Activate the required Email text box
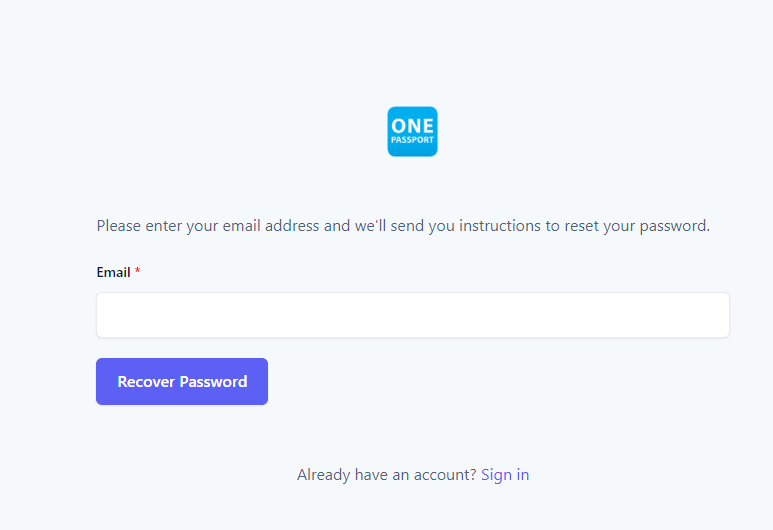This screenshot has width=773, height=530. 413,315
